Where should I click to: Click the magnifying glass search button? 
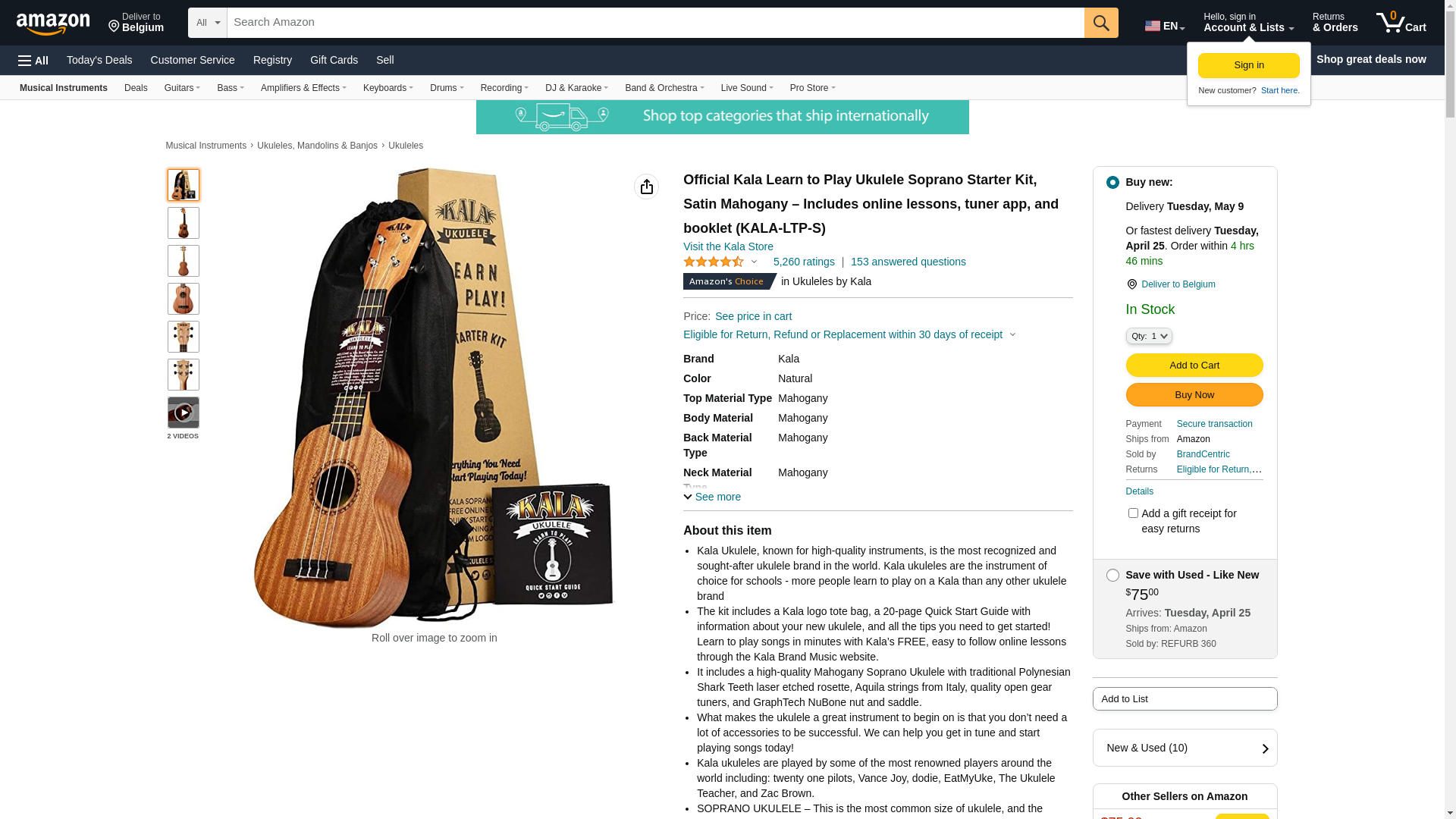pos(1101,23)
